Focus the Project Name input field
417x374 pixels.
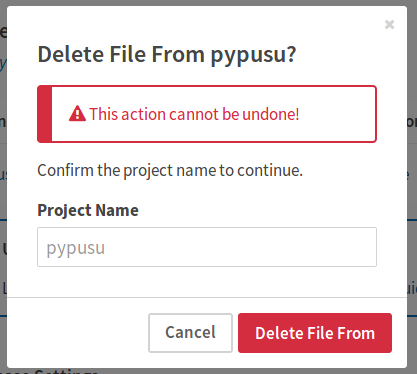click(x=207, y=247)
